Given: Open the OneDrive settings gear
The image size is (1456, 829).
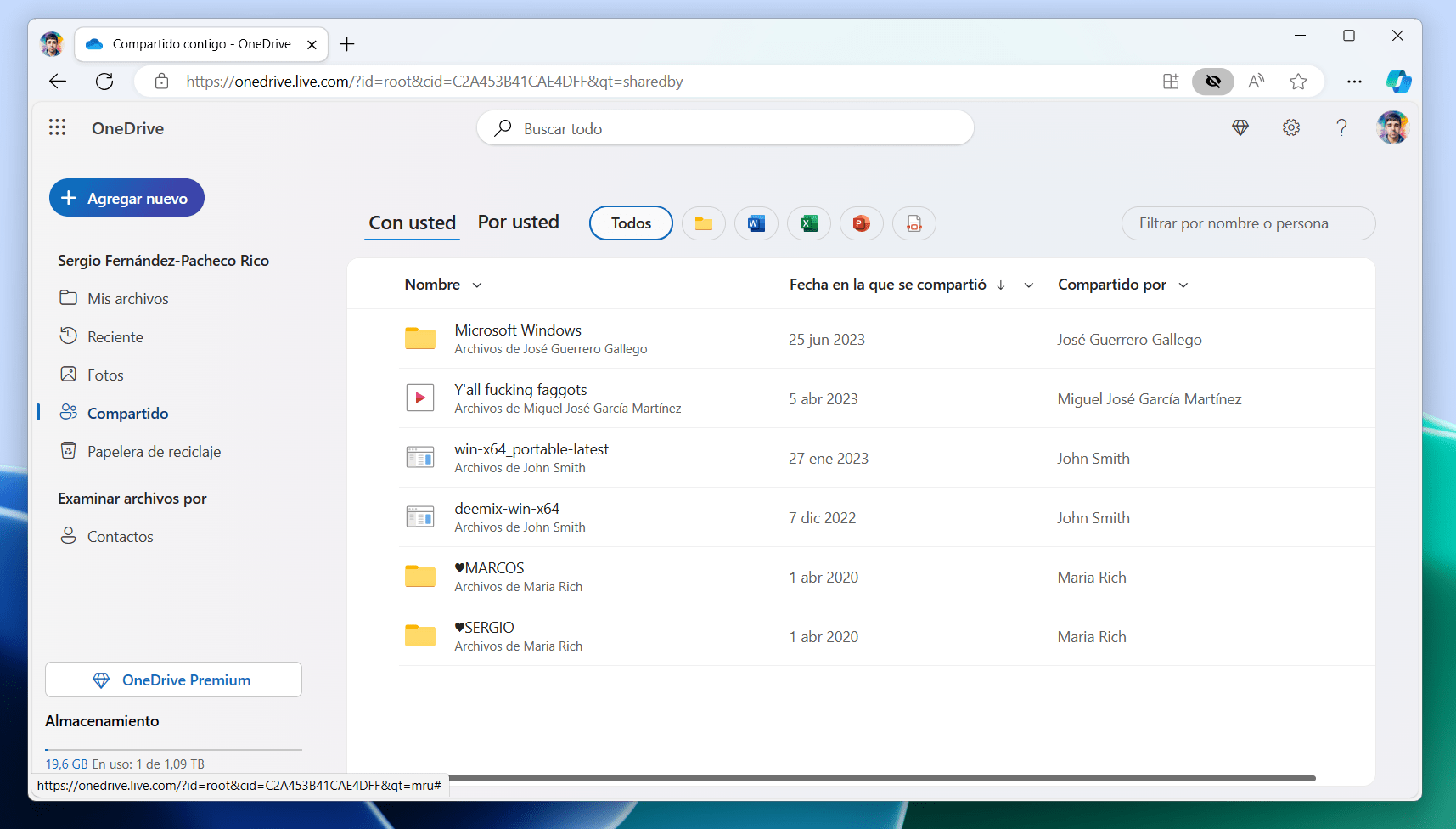Looking at the screenshot, I should [x=1290, y=127].
